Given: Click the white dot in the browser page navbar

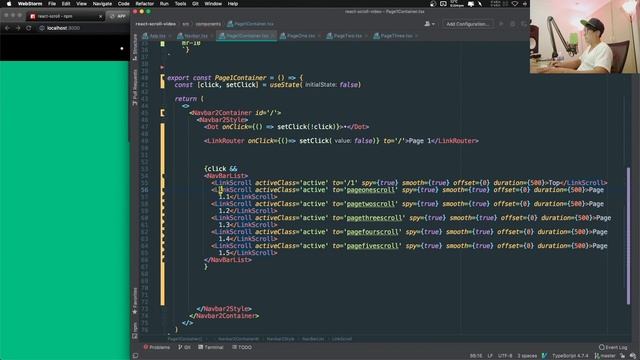Looking at the screenshot, I should [122, 48].
